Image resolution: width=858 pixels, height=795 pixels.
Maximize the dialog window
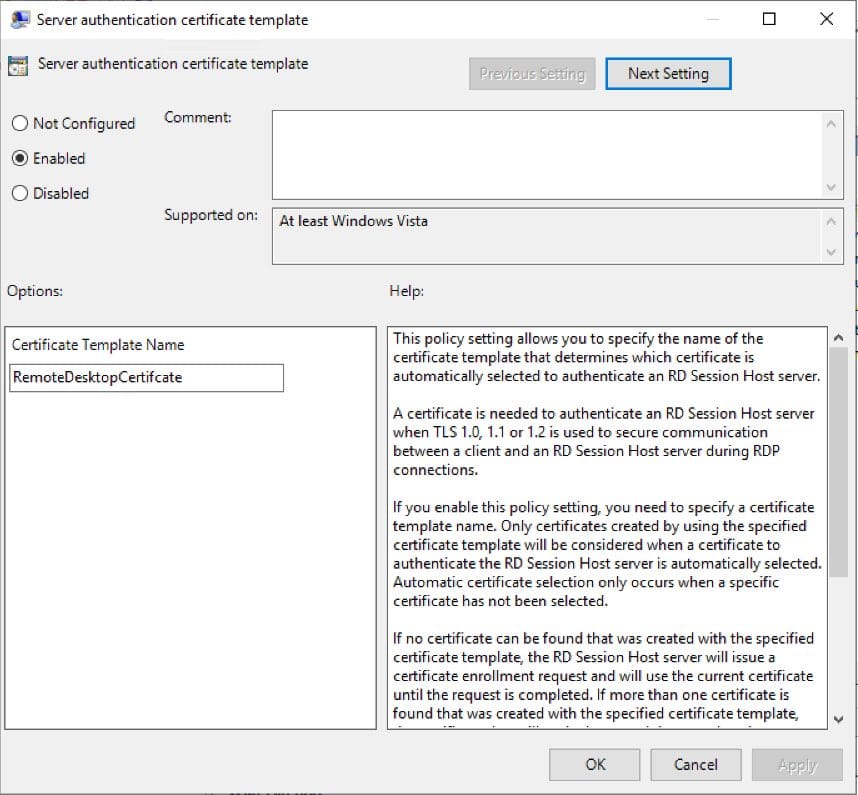(x=769, y=19)
